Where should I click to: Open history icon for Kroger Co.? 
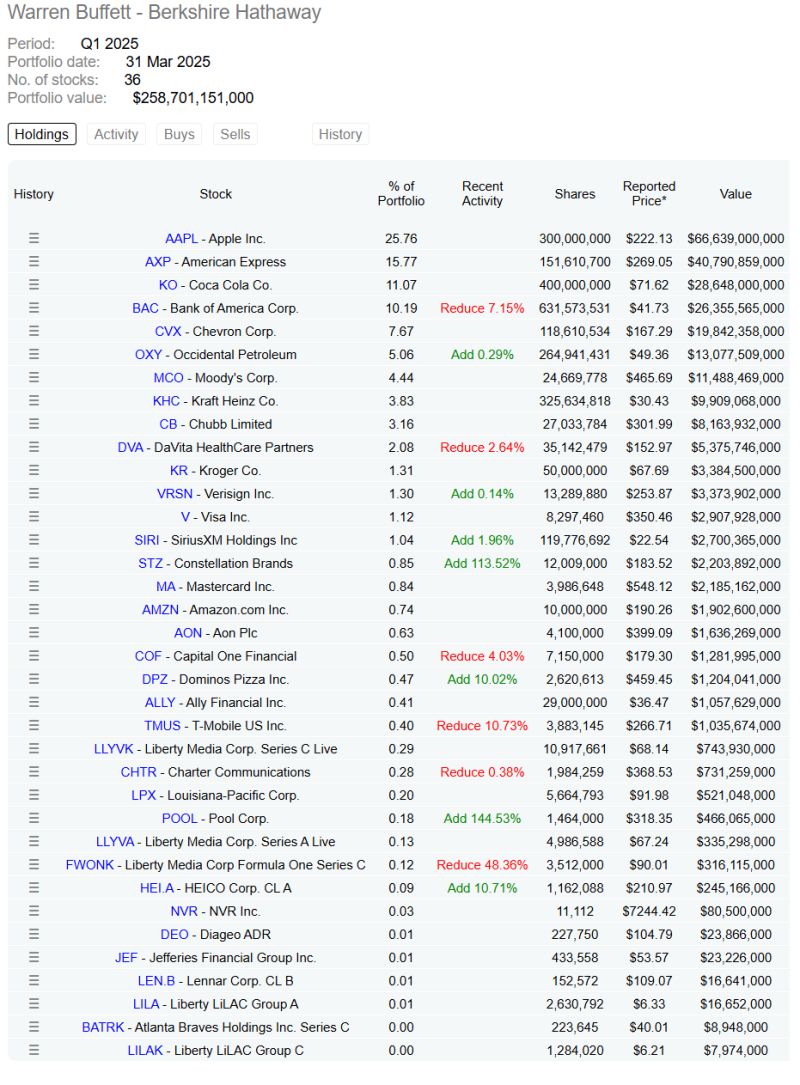(x=34, y=470)
